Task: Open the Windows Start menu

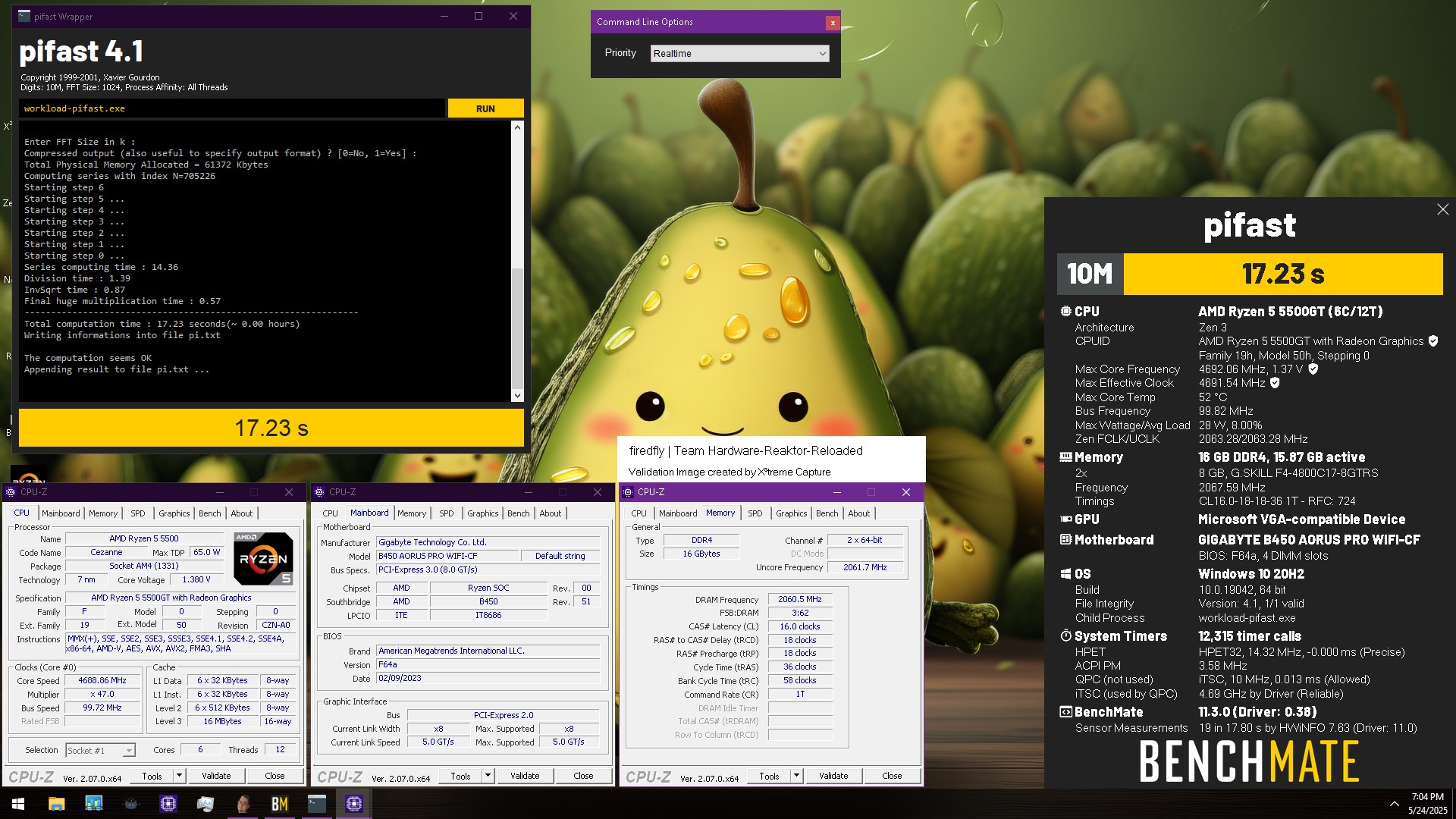Action: [18, 804]
